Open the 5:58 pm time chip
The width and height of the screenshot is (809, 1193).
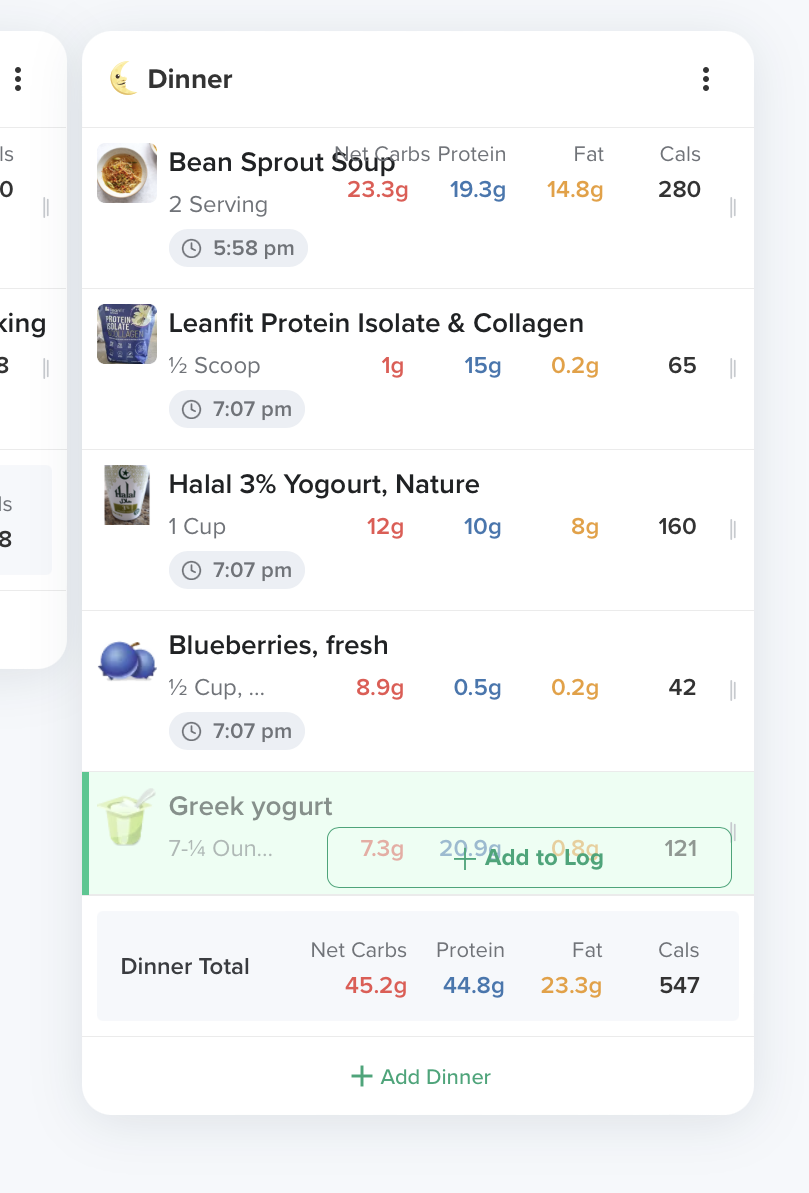point(238,248)
